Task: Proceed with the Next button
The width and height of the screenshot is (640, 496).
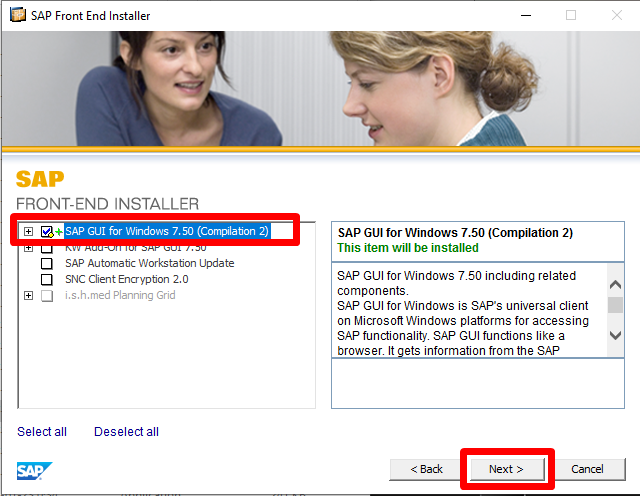Action: point(507,469)
